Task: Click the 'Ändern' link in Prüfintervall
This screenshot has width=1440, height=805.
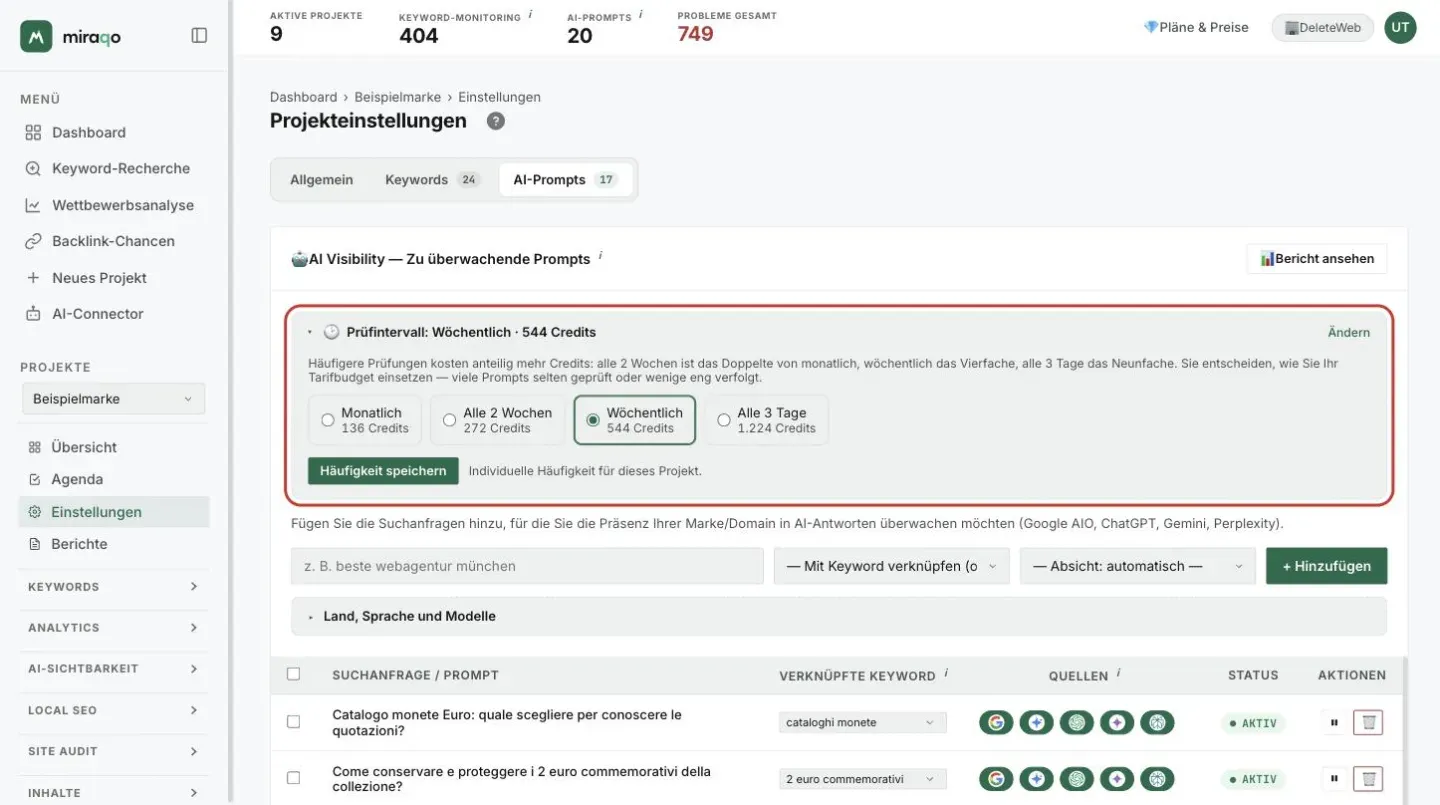Action: tap(1348, 332)
